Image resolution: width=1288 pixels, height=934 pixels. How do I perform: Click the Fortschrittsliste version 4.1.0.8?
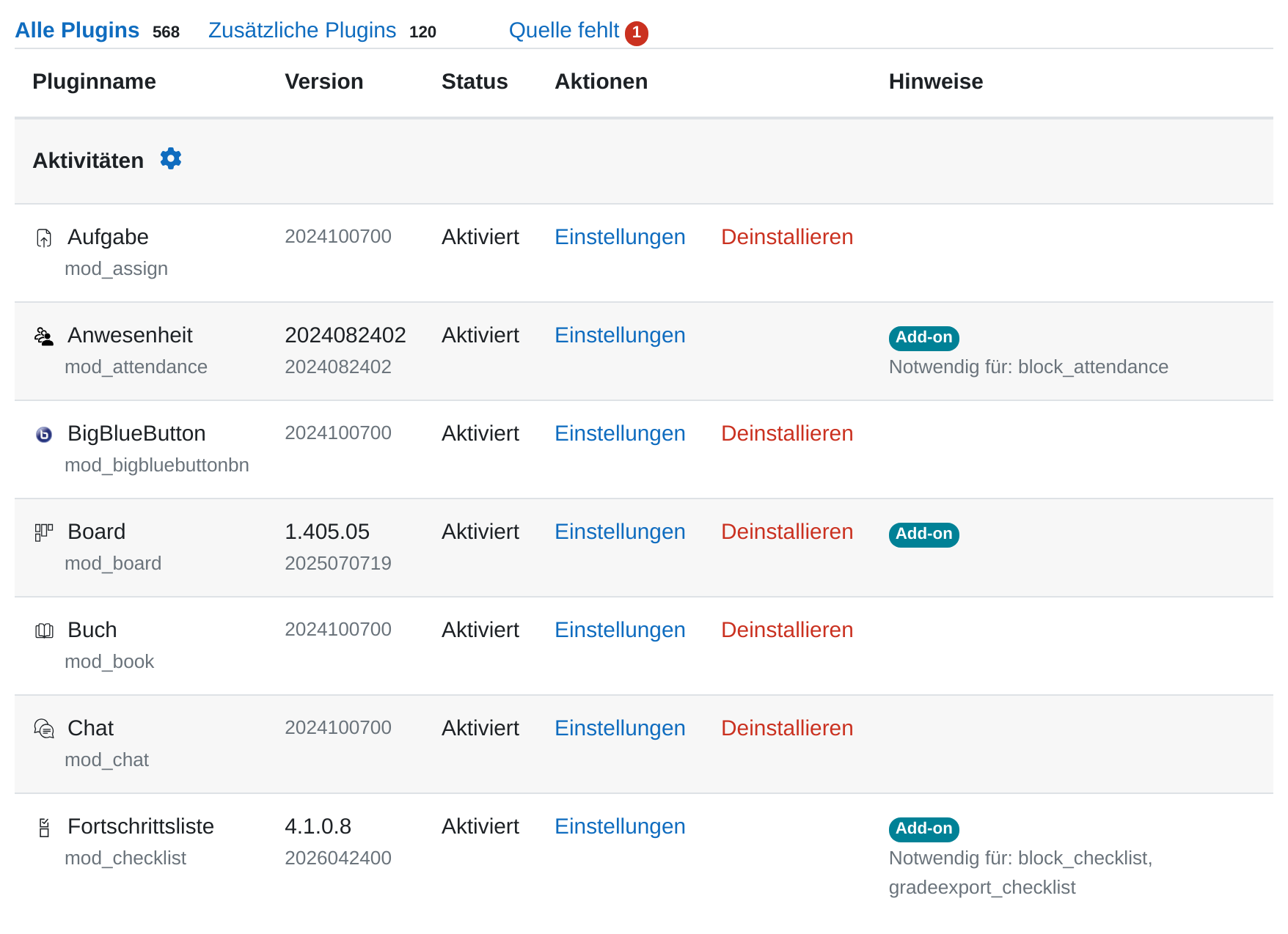click(x=318, y=826)
